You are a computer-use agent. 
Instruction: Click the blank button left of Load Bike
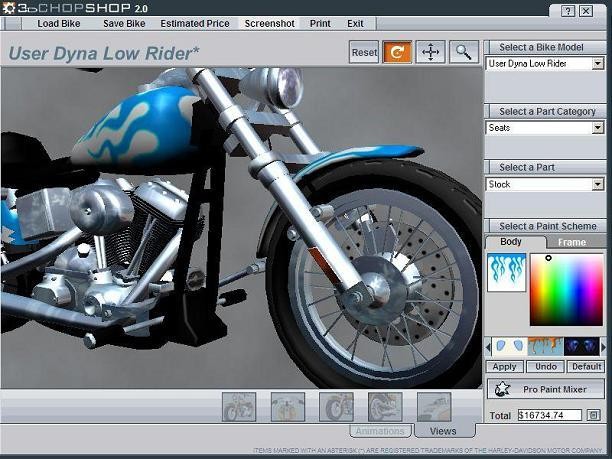pos(13,24)
